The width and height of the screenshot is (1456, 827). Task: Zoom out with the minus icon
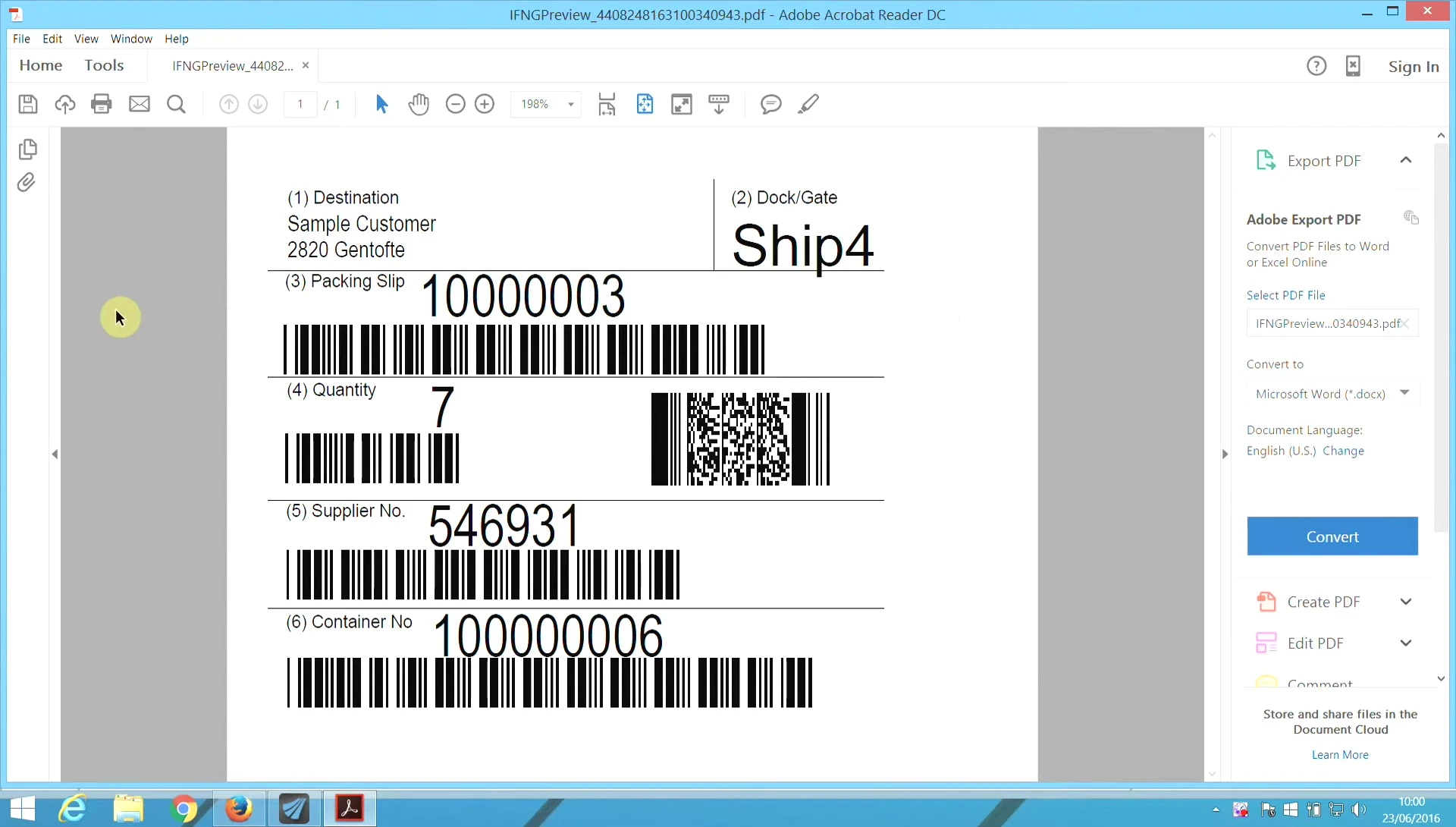point(455,104)
